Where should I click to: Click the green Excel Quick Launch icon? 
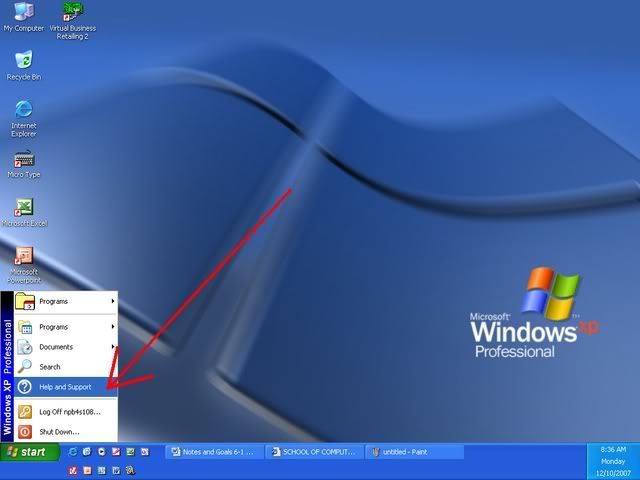130,452
